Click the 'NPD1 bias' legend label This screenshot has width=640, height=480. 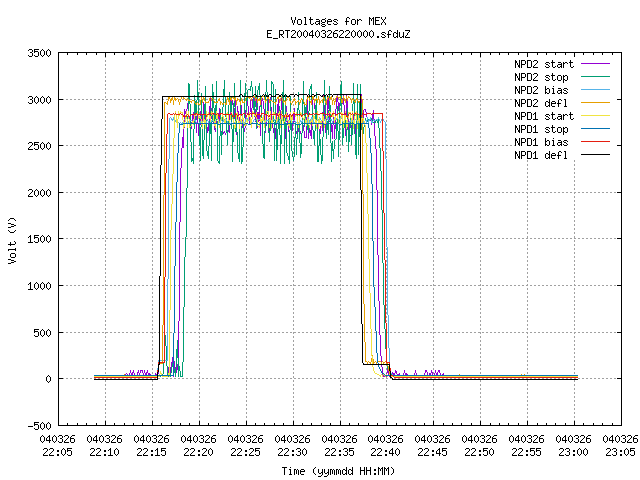coord(541,142)
